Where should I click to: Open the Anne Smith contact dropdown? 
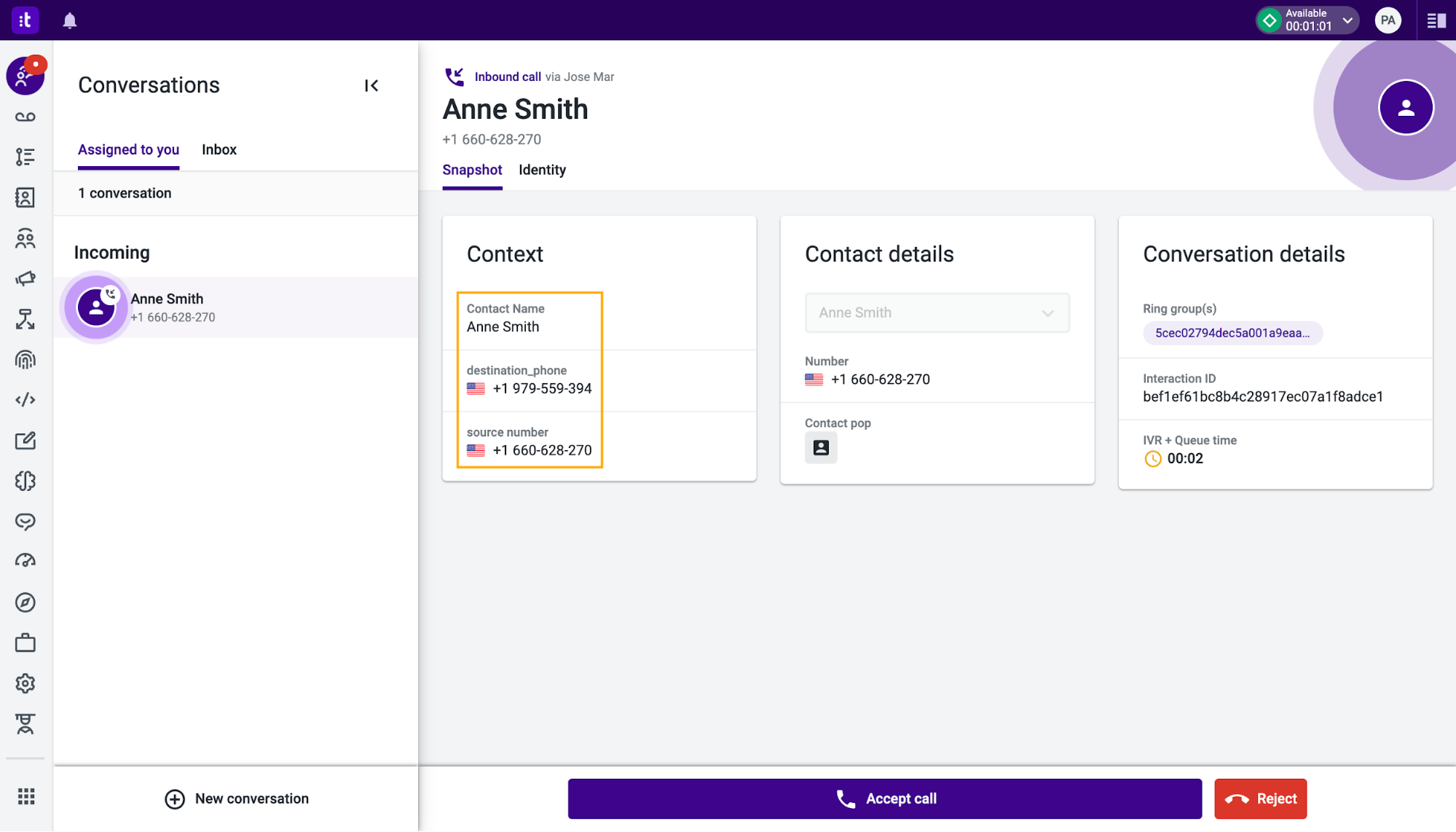tap(937, 313)
